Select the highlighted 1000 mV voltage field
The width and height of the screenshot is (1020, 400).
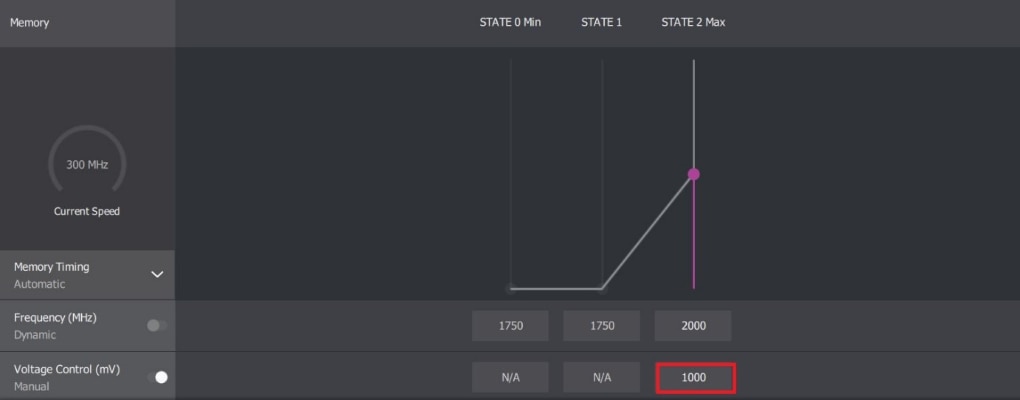(695, 378)
